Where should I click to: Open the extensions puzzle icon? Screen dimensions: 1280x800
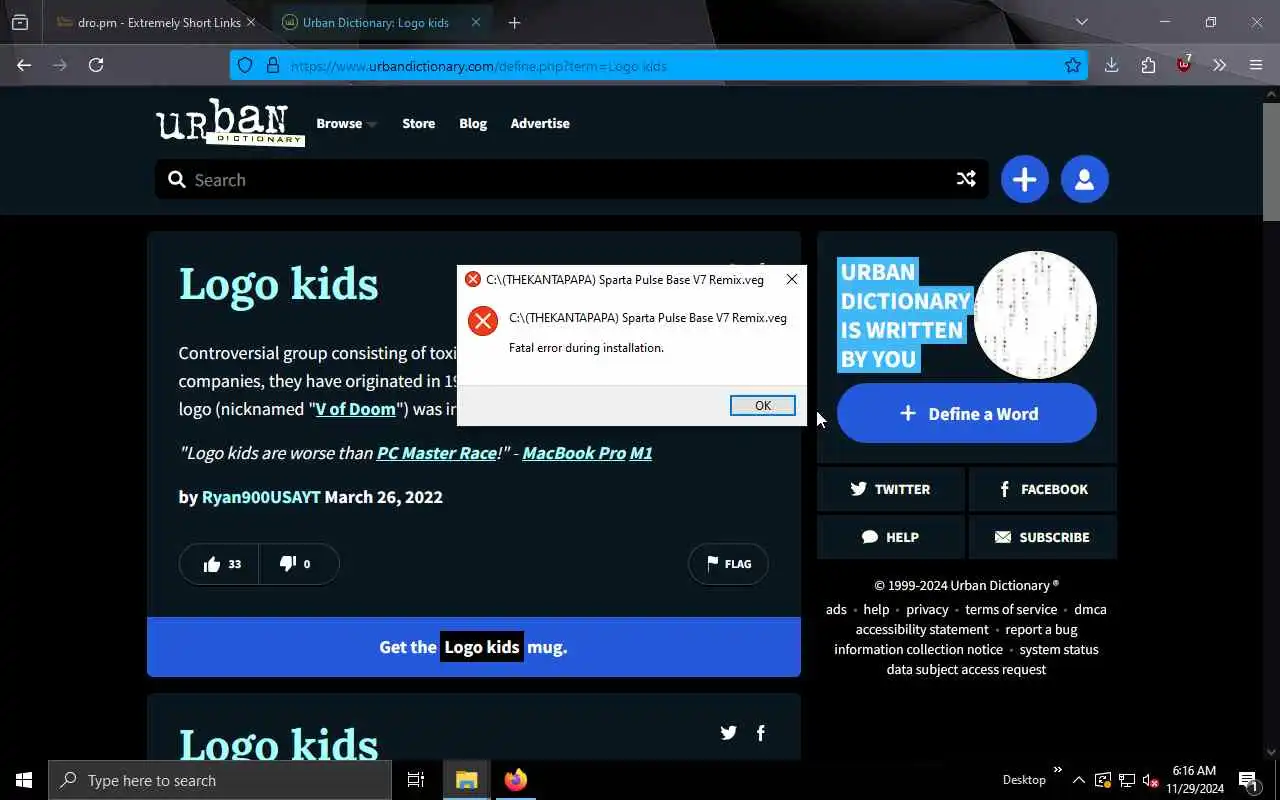[x=1148, y=65]
